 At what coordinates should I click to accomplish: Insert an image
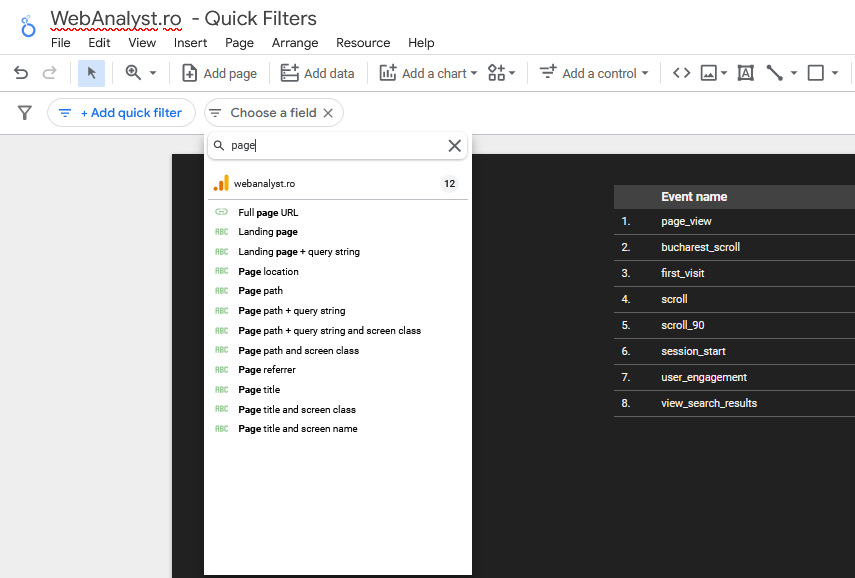click(708, 73)
